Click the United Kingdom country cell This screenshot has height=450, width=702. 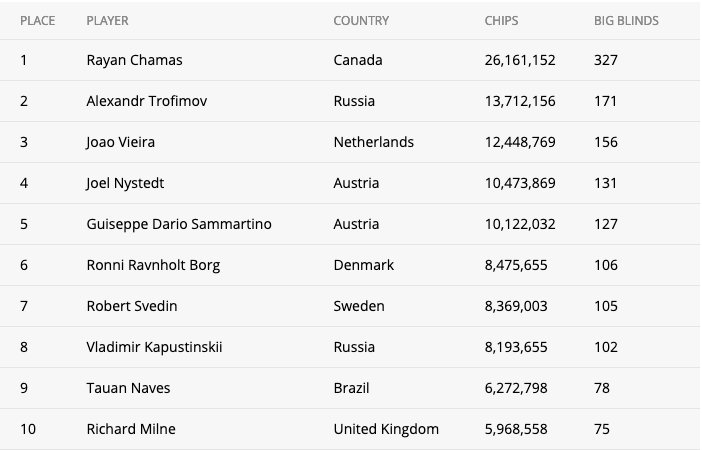tap(386, 429)
